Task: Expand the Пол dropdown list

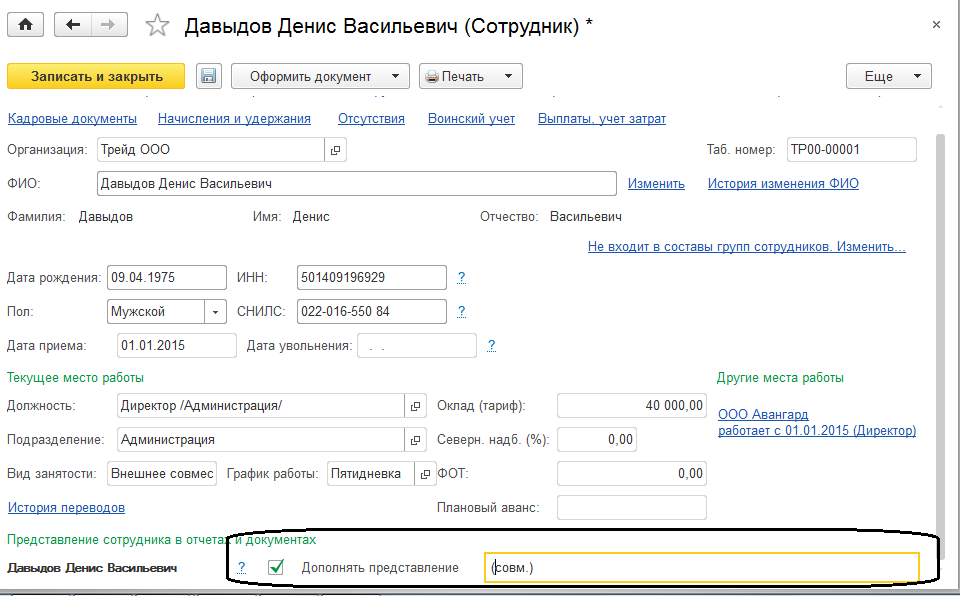Action: pyautogui.click(x=216, y=312)
